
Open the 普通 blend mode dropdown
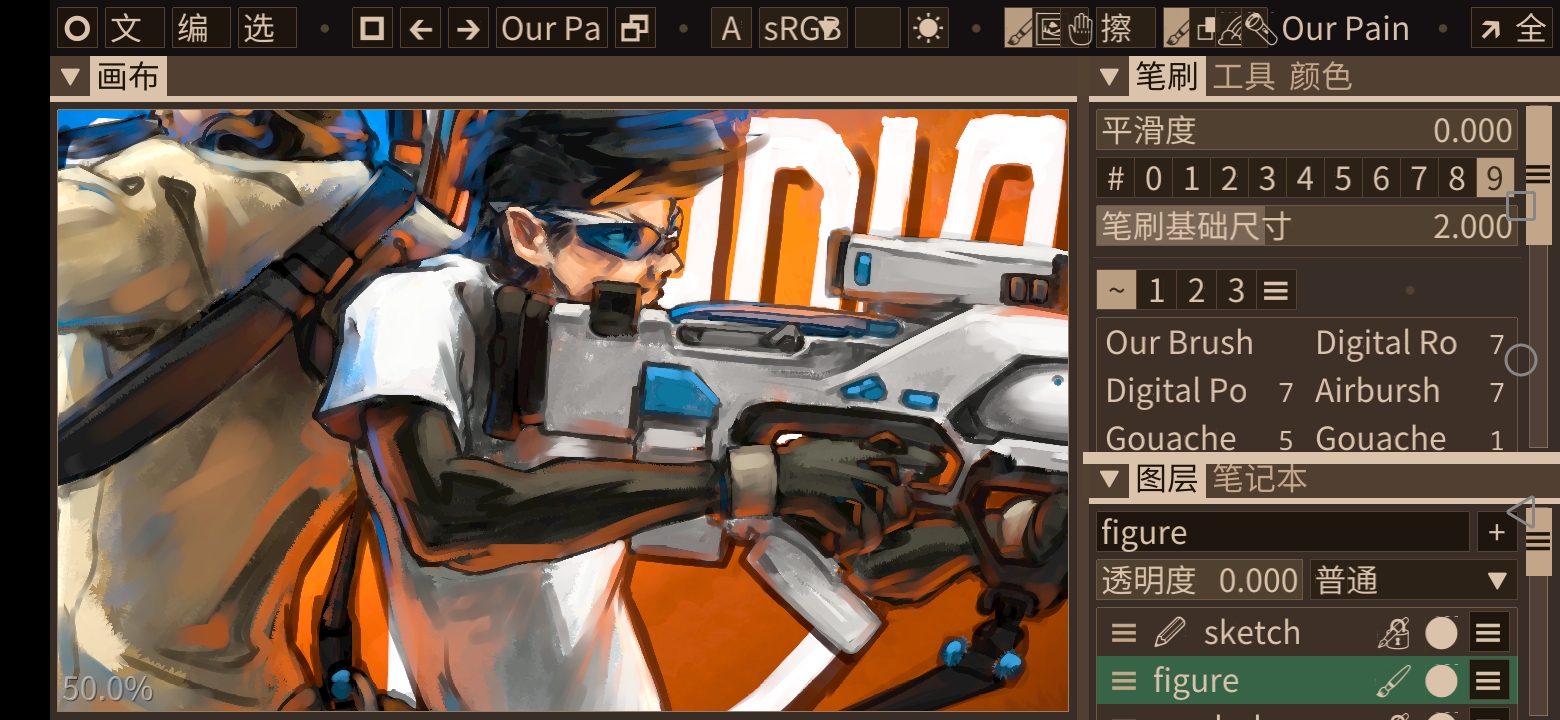(1413, 580)
